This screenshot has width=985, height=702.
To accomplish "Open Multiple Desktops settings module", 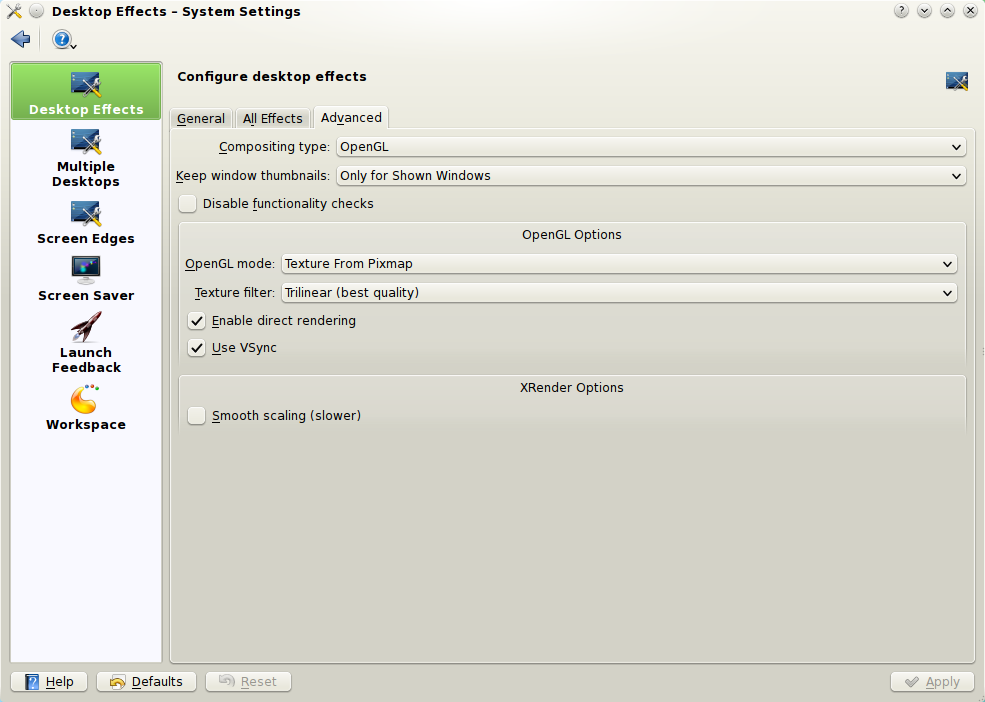I will pos(86,158).
